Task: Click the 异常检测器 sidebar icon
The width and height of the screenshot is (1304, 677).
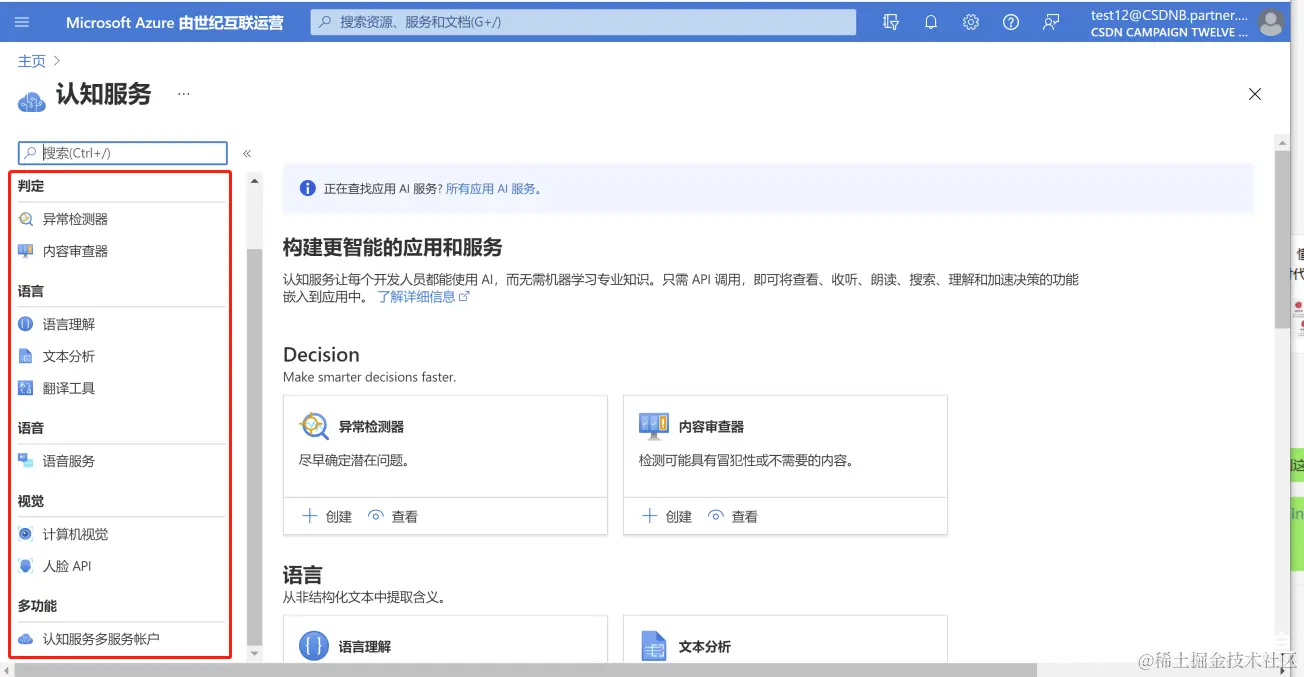Action: [26, 219]
